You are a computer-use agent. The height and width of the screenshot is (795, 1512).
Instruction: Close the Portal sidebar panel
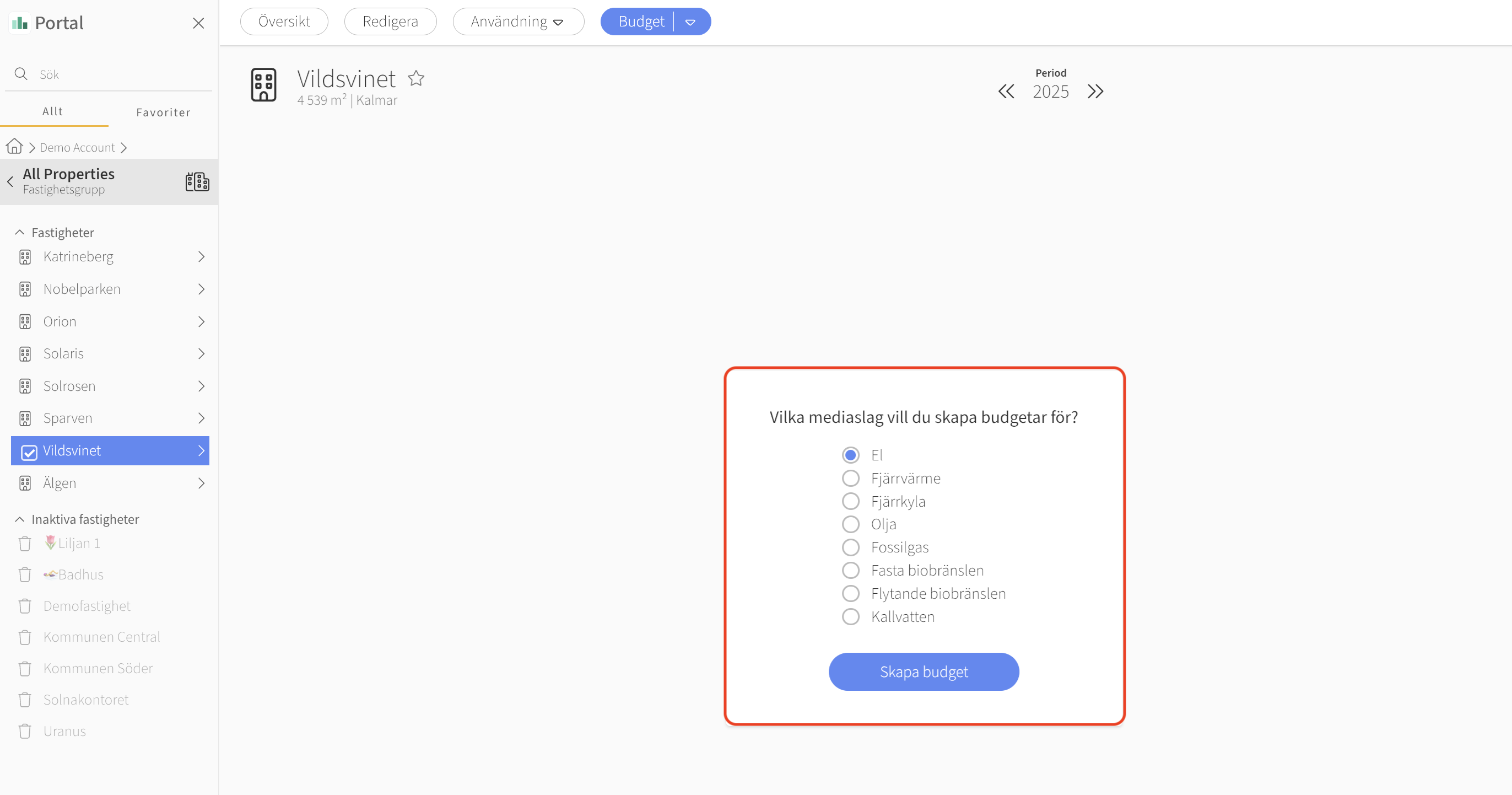pos(198,23)
